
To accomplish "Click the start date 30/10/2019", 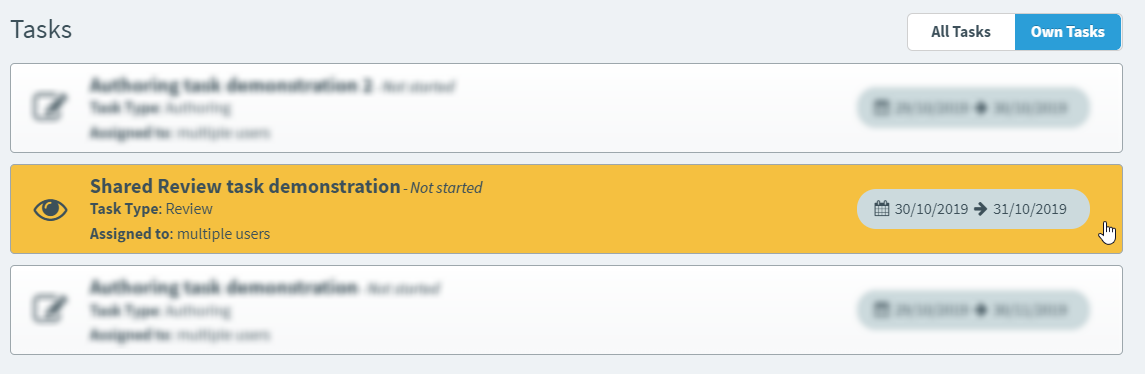I will coord(932,209).
